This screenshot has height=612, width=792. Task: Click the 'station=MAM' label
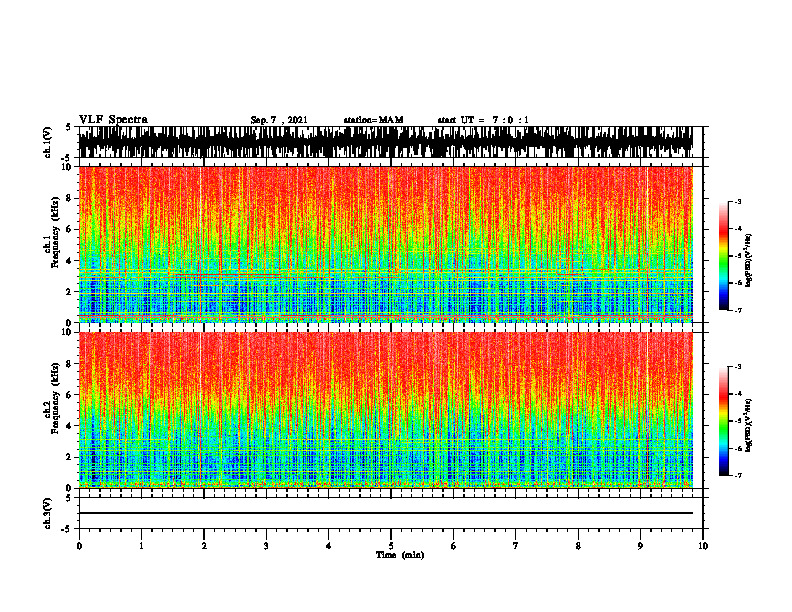point(373,120)
